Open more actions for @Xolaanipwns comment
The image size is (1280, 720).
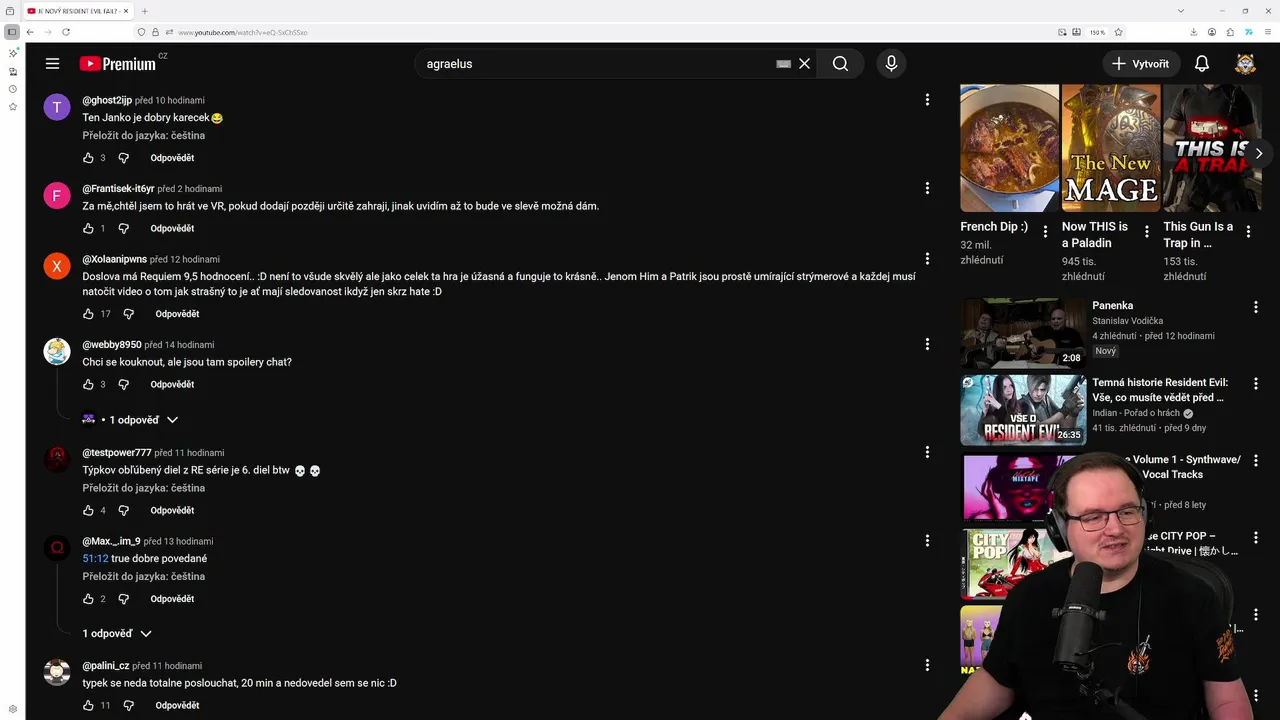click(927, 259)
